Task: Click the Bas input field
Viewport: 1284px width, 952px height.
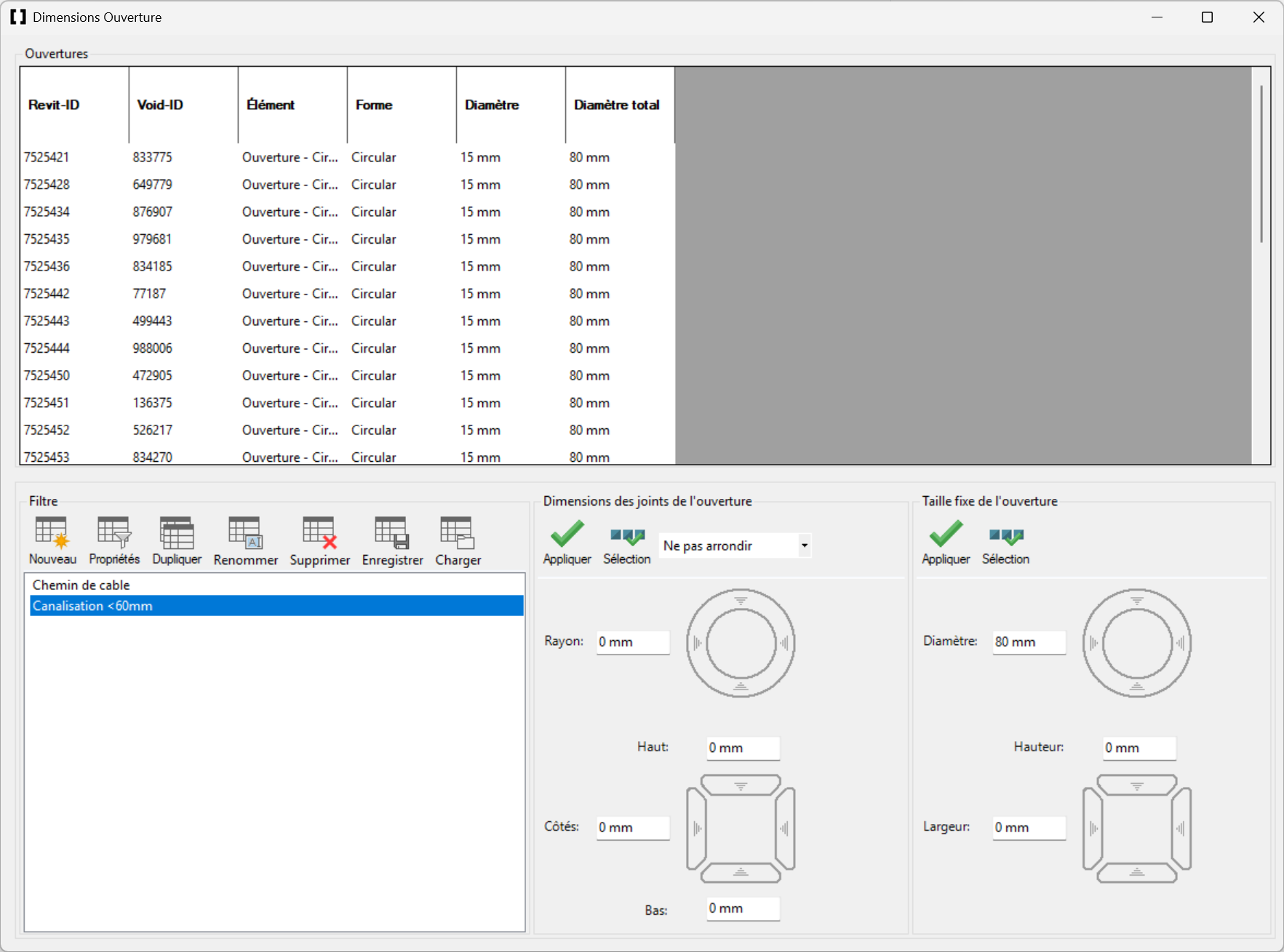Action: point(743,908)
